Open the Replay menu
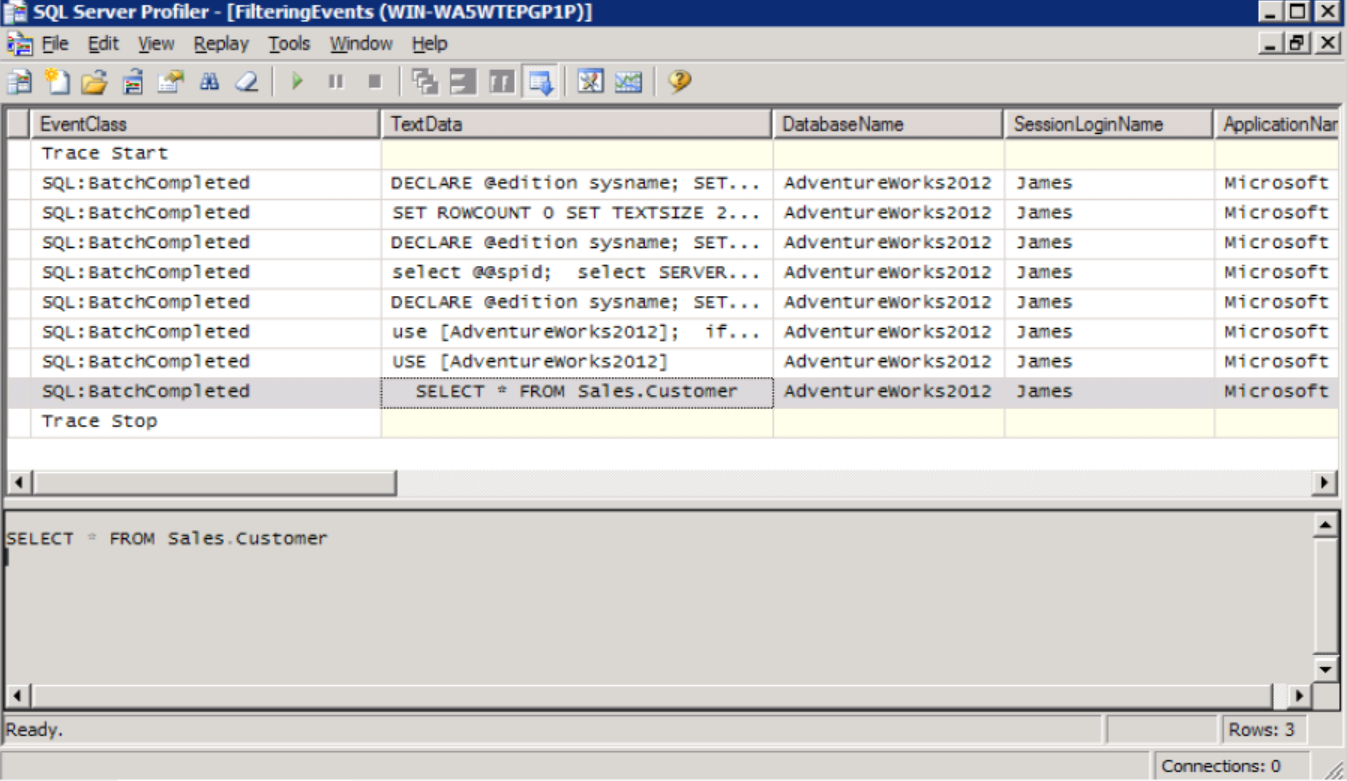The height and width of the screenshot is (781, 1347). pyautogui.click(x=221, y=44)
